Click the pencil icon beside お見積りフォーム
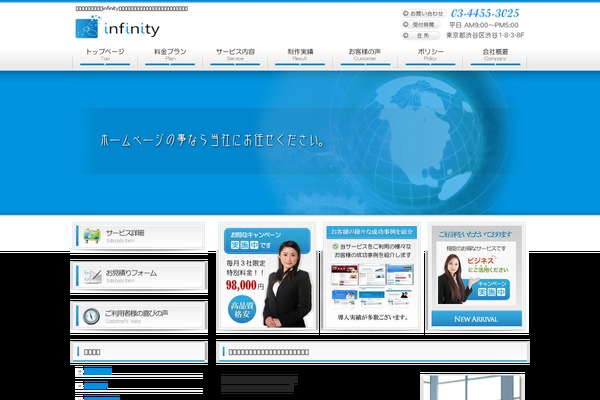The width and height of the screenshot is (600, 400). coord(92,276)
